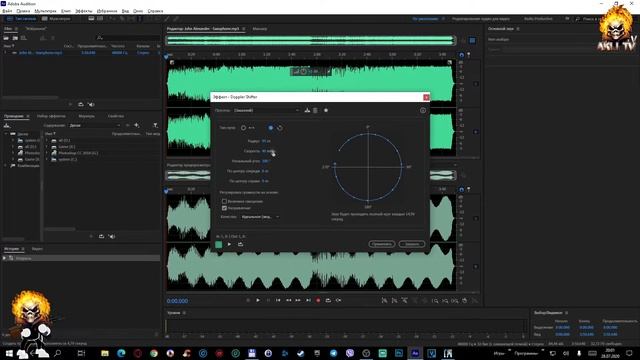Click the Применить button
The height and width of the screenshot is (360, 640).
[x=381, y=244]
